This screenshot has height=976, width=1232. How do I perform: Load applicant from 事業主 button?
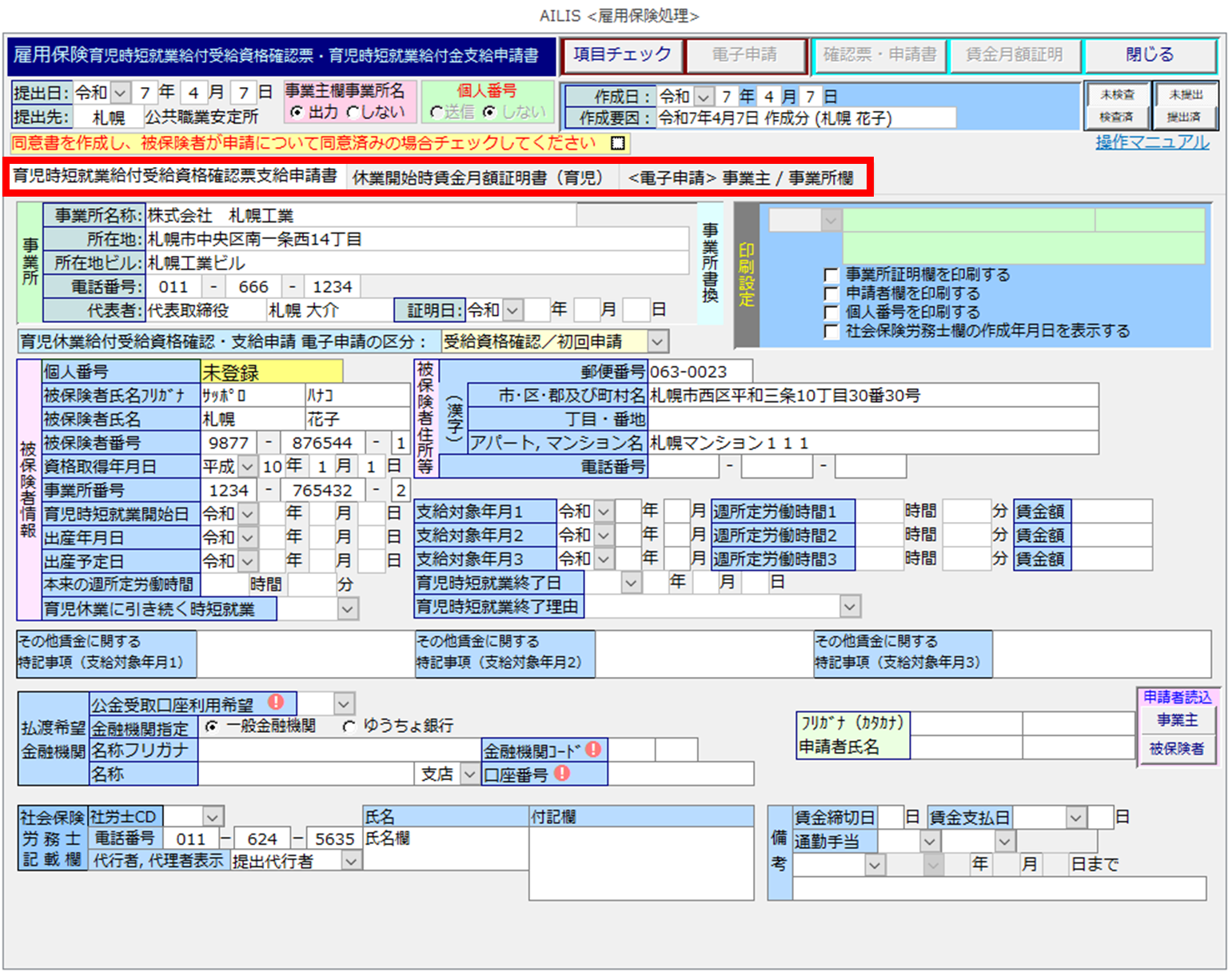point(1177,720)
